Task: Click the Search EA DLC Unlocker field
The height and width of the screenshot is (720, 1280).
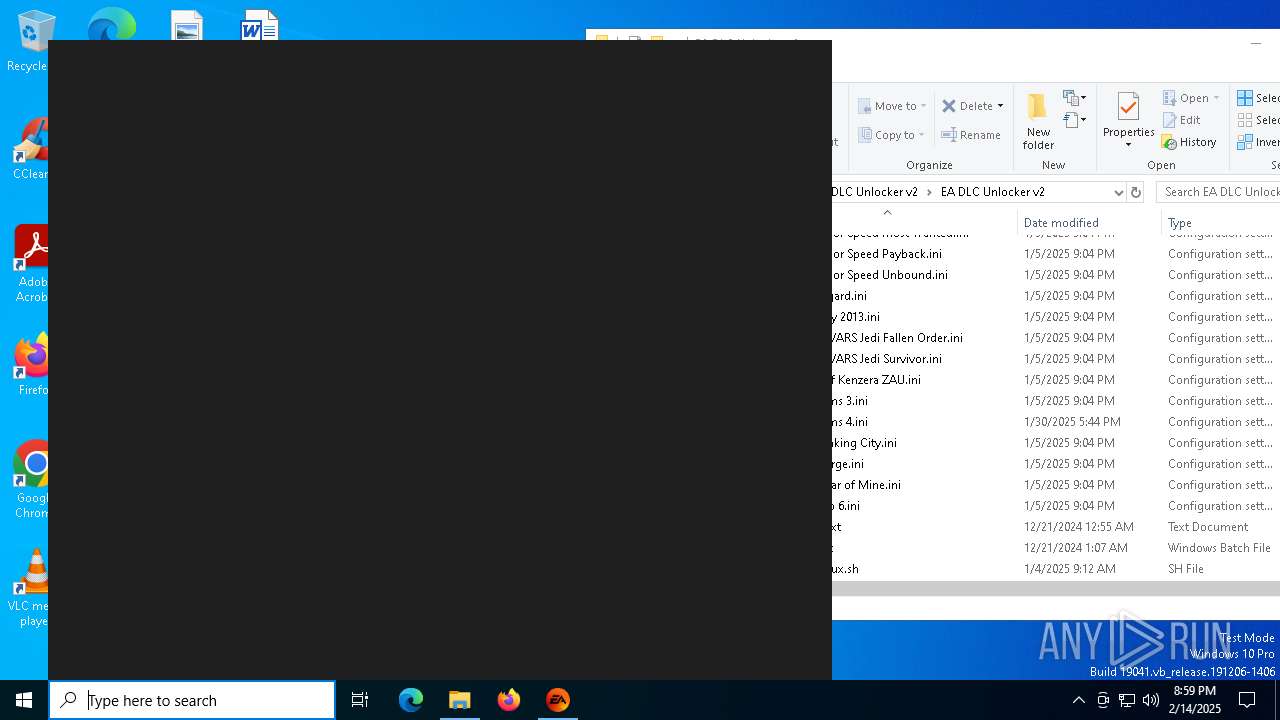Action: 1218,192
